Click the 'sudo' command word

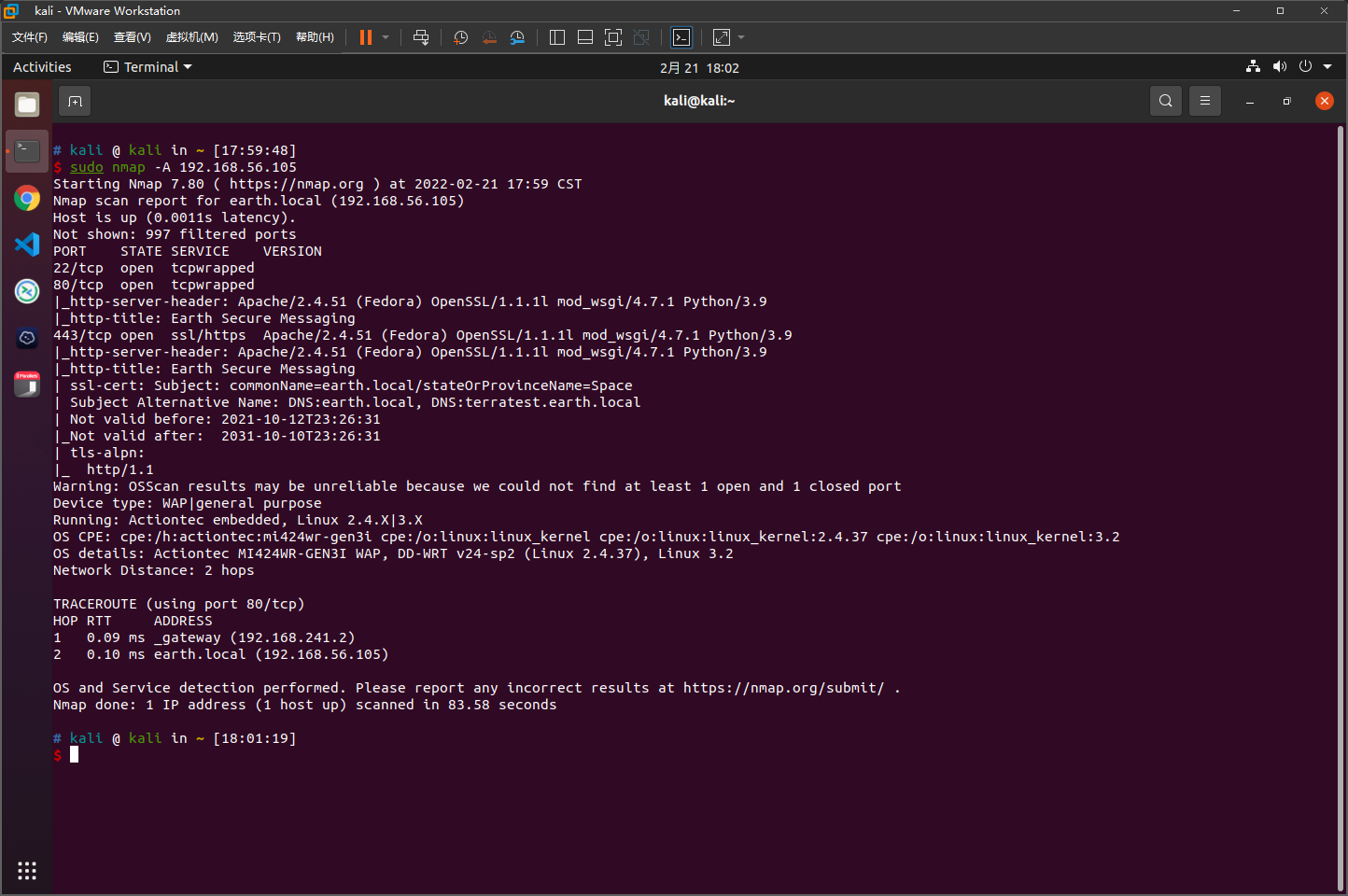pyautogui.click(x=87, y=167)
